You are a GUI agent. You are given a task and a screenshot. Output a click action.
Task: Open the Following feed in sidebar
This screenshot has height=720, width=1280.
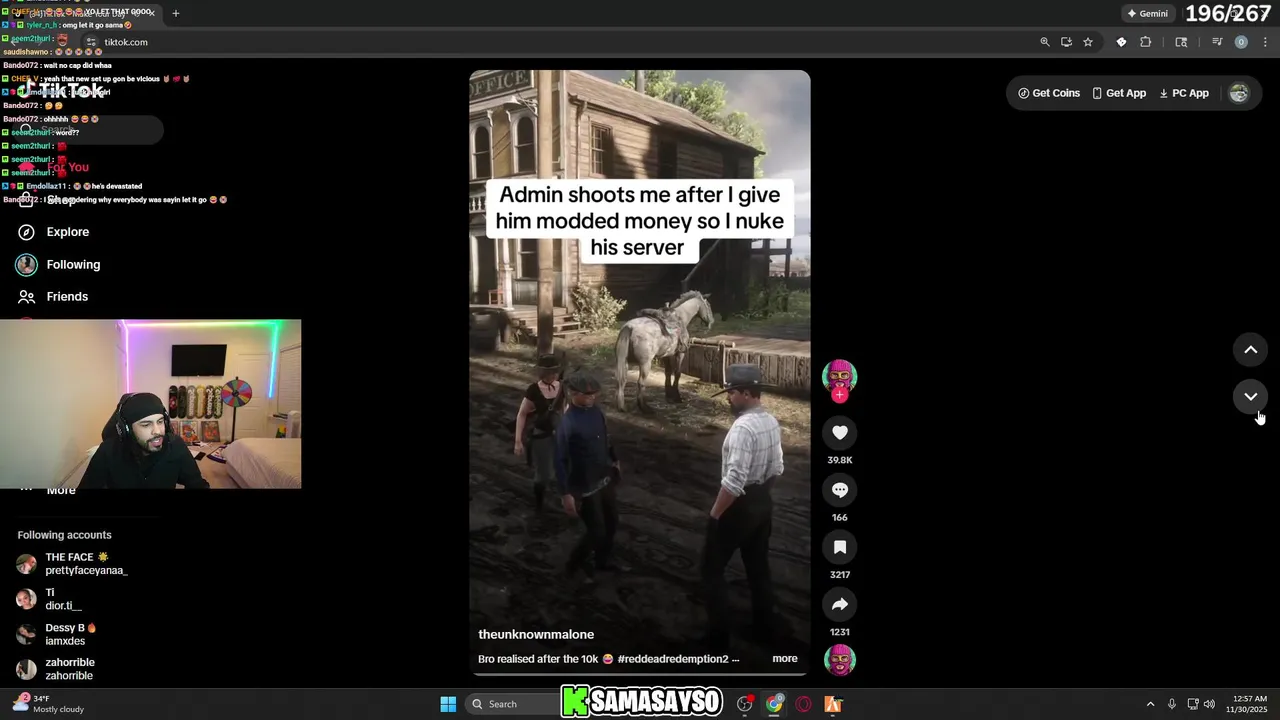[x=73, y=265]
